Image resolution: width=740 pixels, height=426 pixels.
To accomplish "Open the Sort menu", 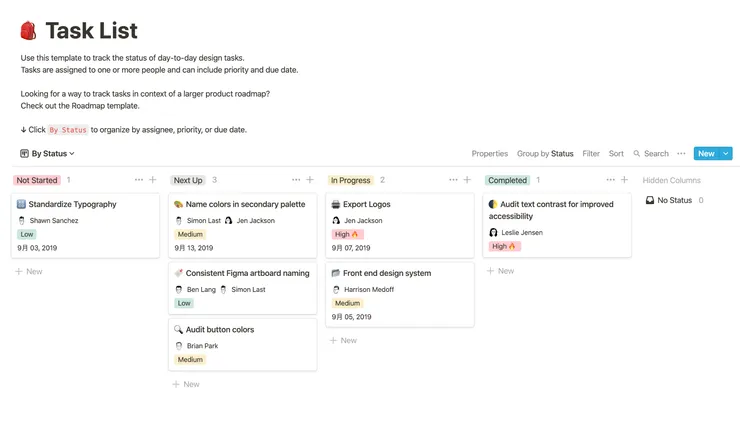I will 616,154.
